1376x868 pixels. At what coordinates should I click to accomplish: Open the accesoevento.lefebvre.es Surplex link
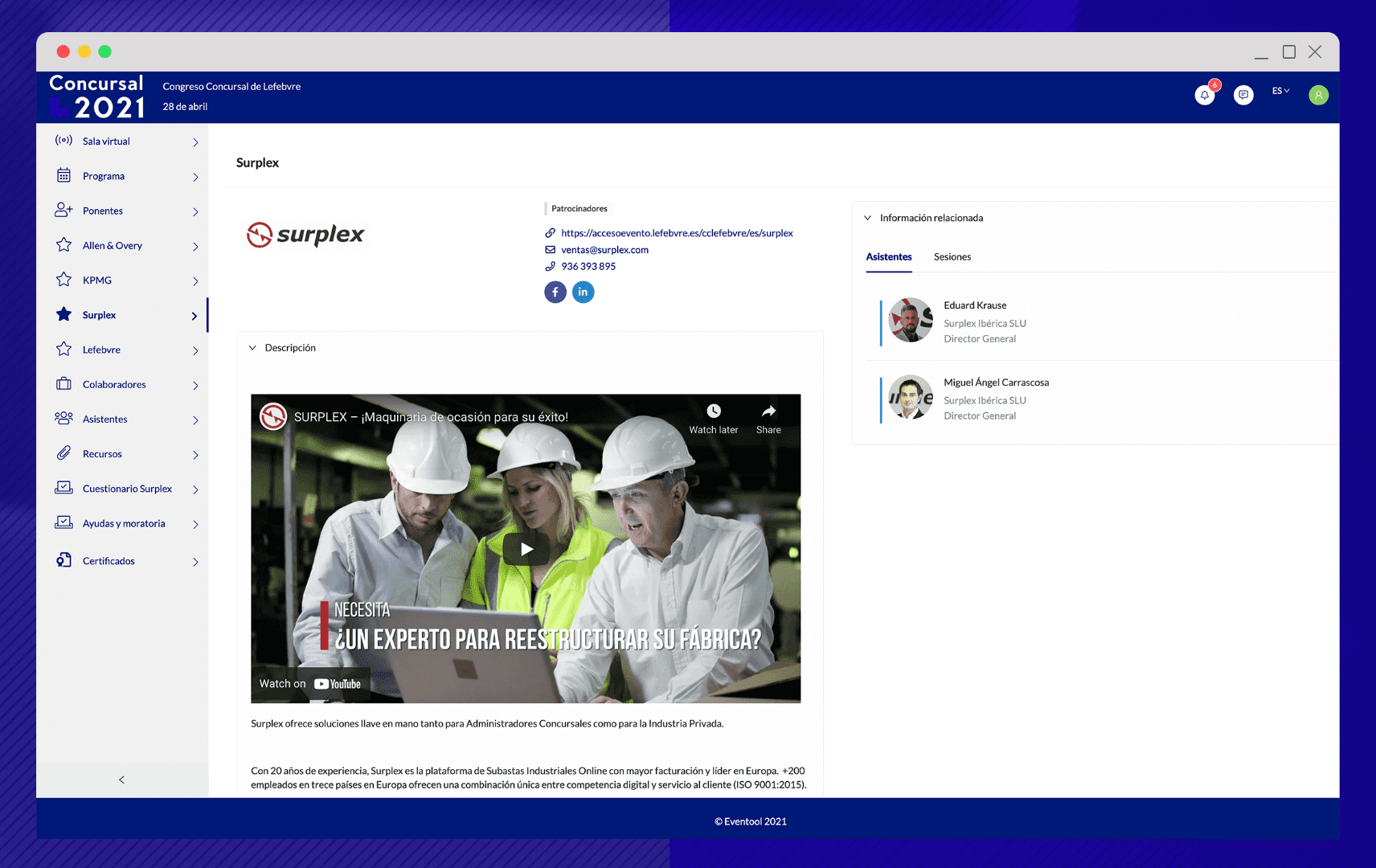tap(677, 233)
